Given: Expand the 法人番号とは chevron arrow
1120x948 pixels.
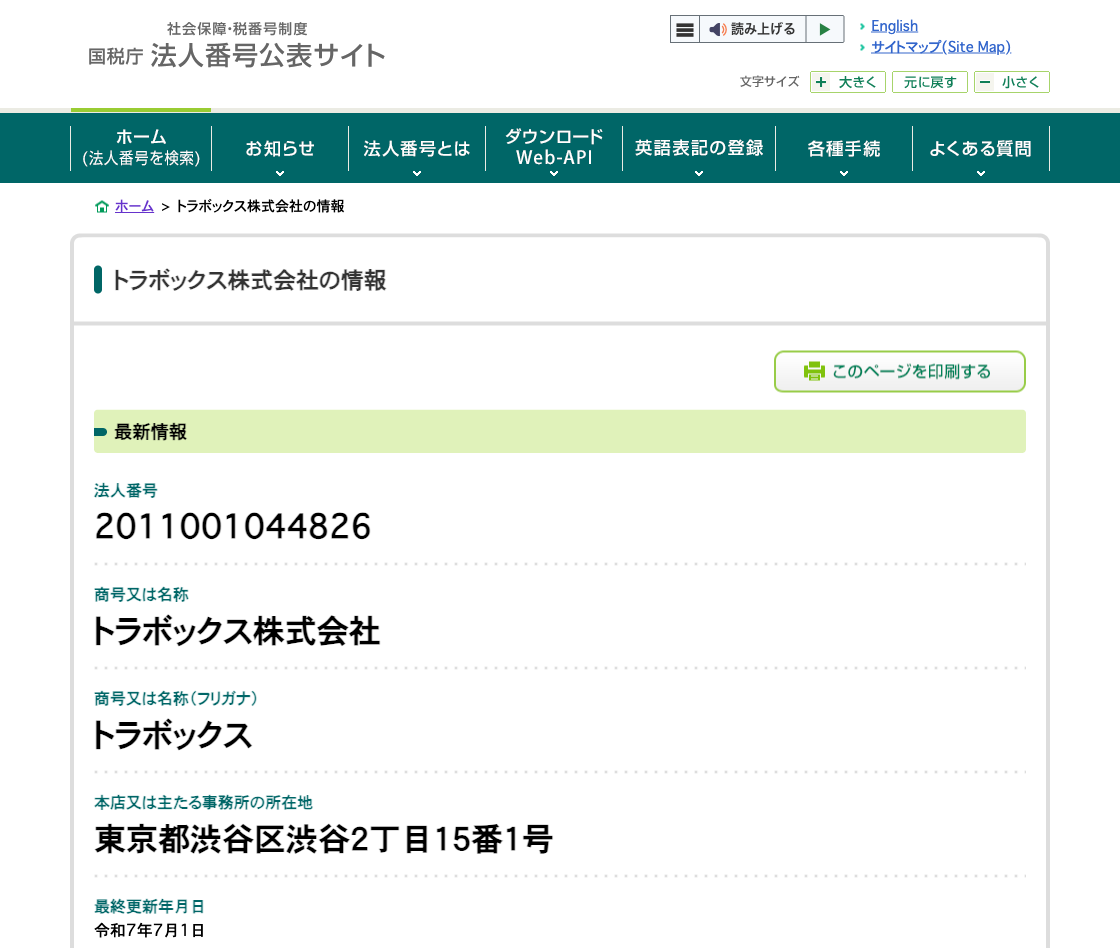Looking at the screenshot, I should point(416,174).
